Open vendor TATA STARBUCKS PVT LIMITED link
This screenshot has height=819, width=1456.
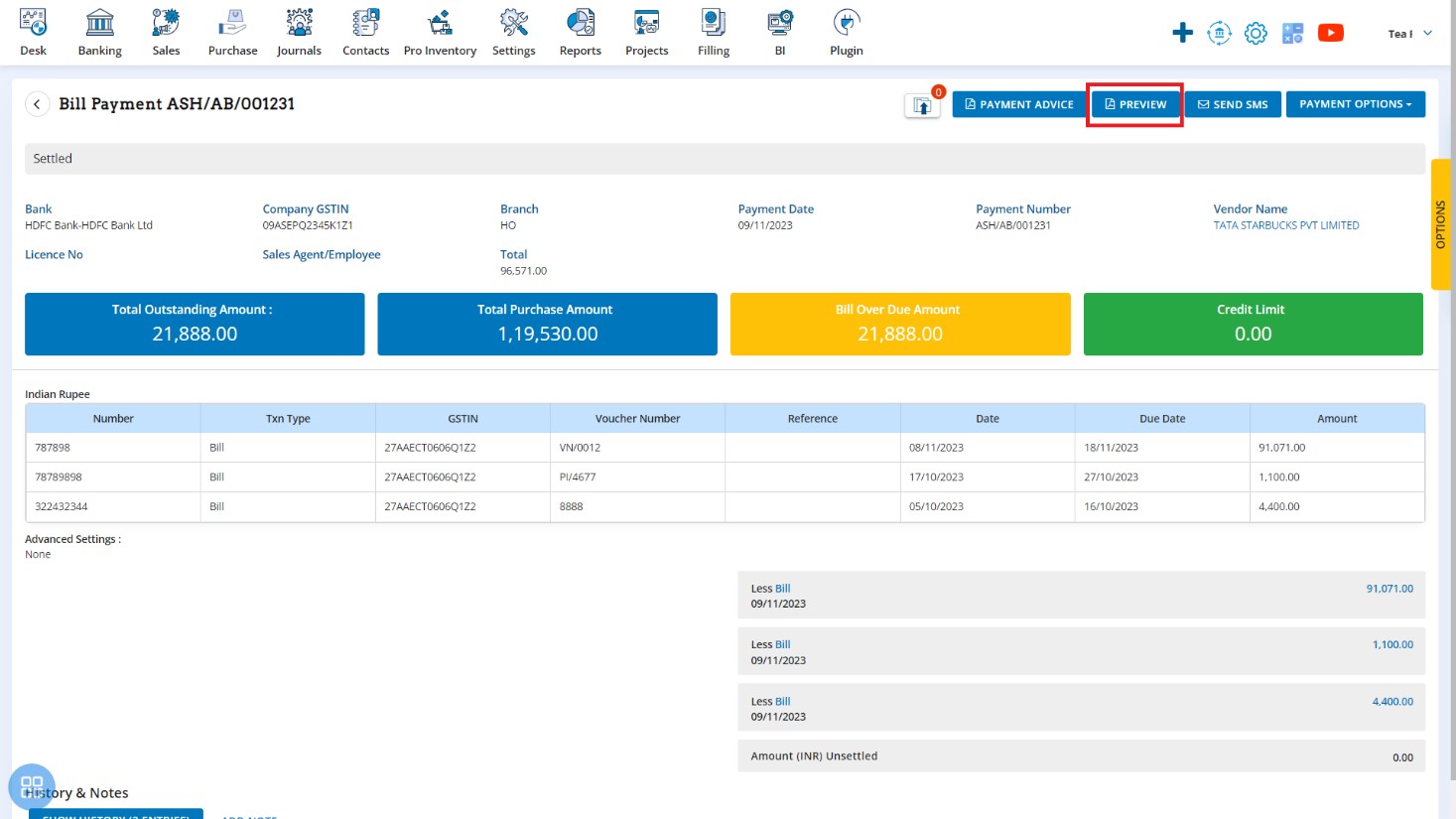click(x=1286, y=225)
